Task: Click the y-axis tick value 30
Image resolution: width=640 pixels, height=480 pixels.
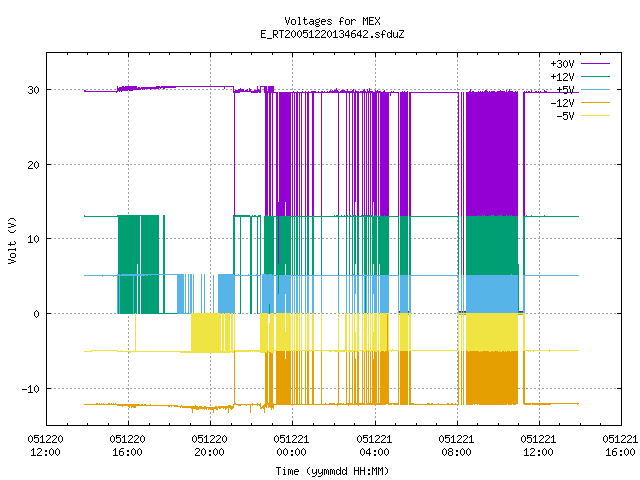Action: pos(33,90)
